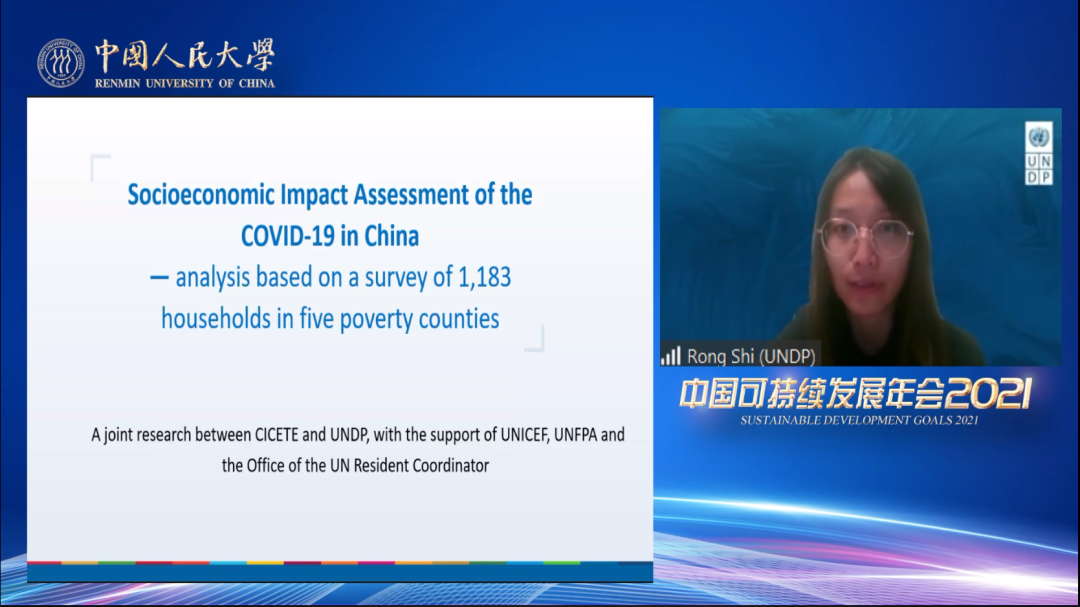This screenshot has width=1080, height=607.
Task: Click the "Rong Shi (UNDP)" name label
Action: (x=751, y=356)
